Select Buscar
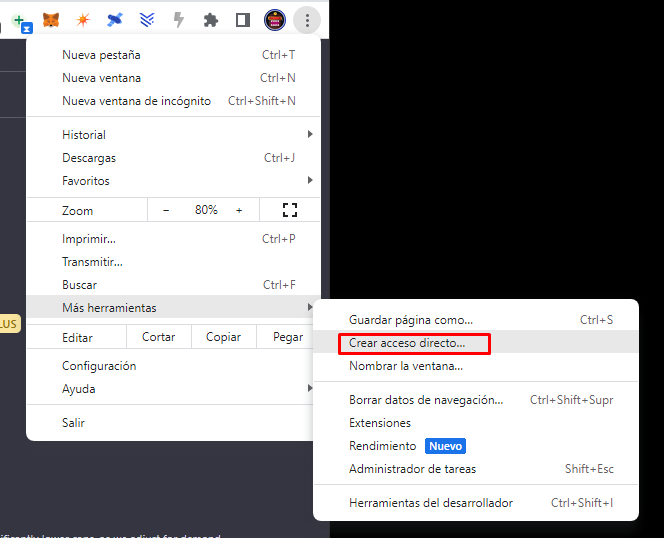The height and width of the screenshot is (538, 664). [x=174, y=285]
